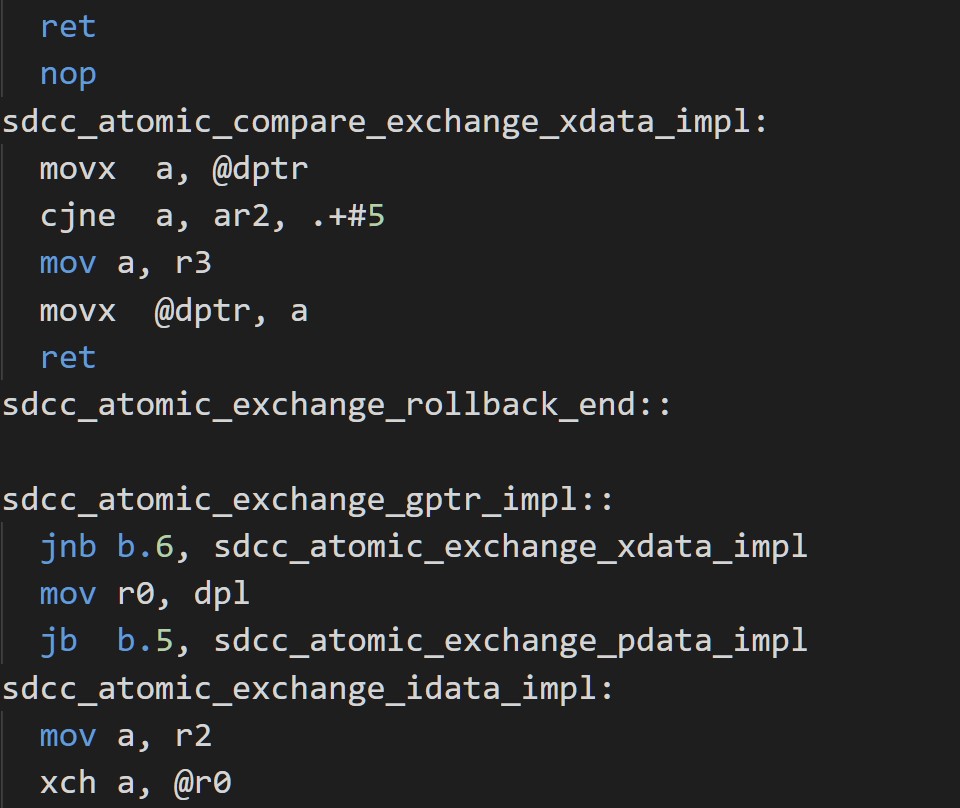The image size is (960, 808).
Task: Click the movx a, @dptr line
Action: click(x=174, y=169)
